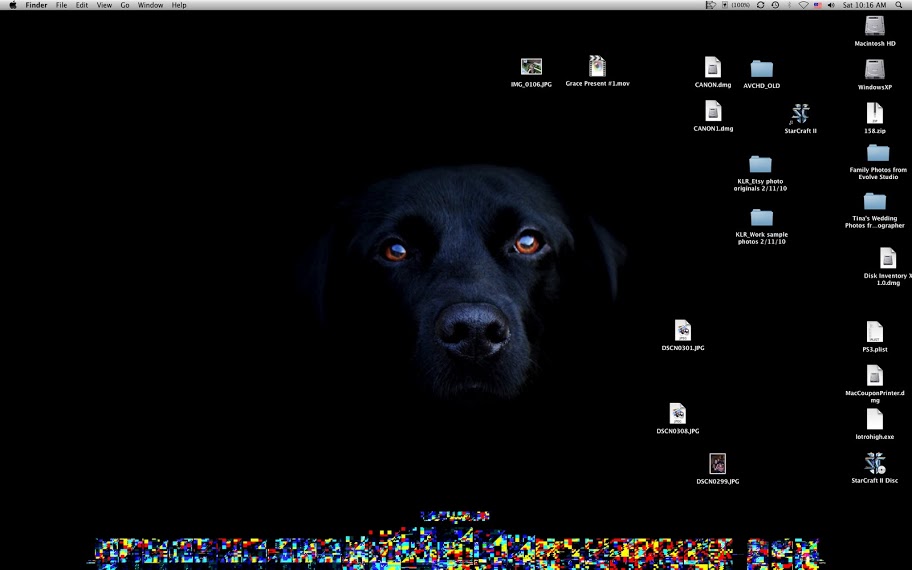Open the Time Machine status menu

pyautogui.click(x=775, y=5)
